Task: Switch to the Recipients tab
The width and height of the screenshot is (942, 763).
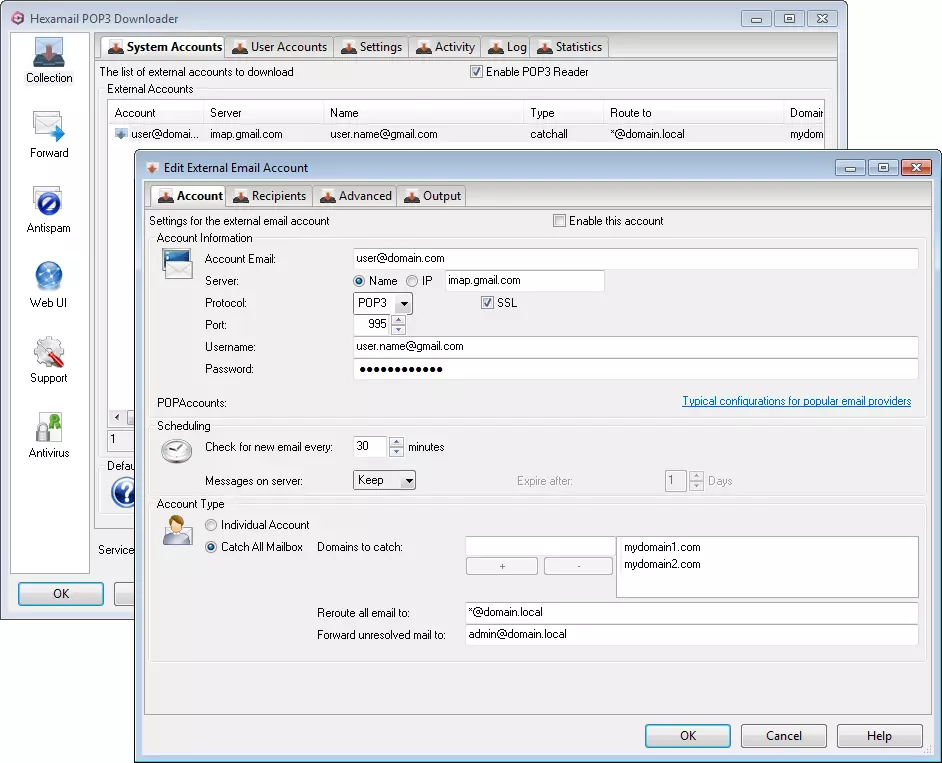Action: 269,196
